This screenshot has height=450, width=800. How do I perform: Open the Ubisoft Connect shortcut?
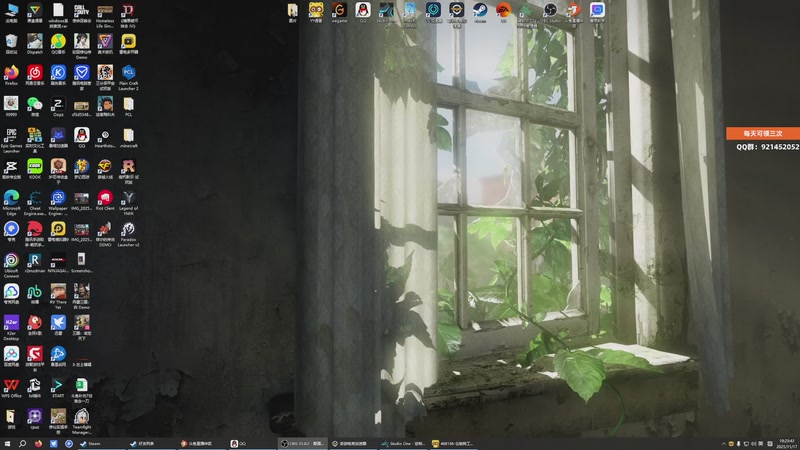point(11,265)
